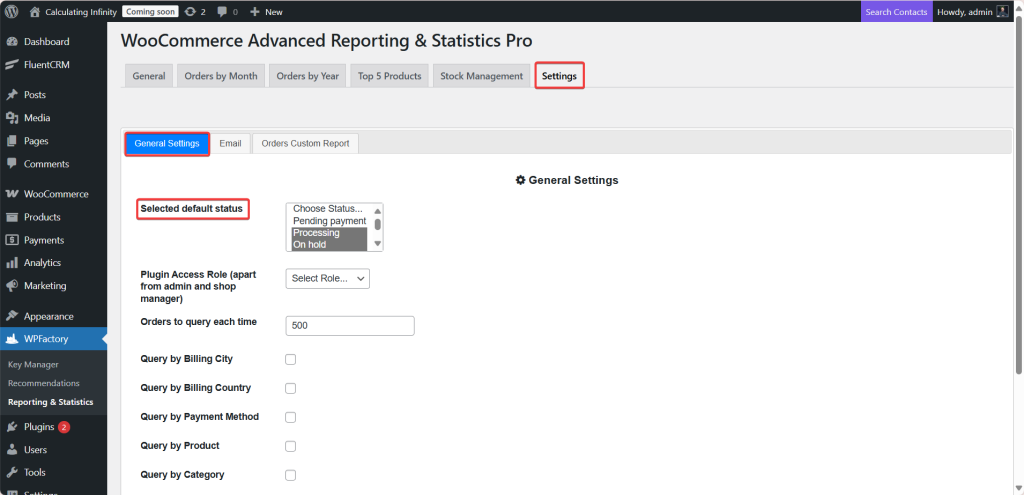Image resolution: width=1024 pixels, height=495 pixels.
Task: Click the Appearance brush icon
Action: coord(12,316)
